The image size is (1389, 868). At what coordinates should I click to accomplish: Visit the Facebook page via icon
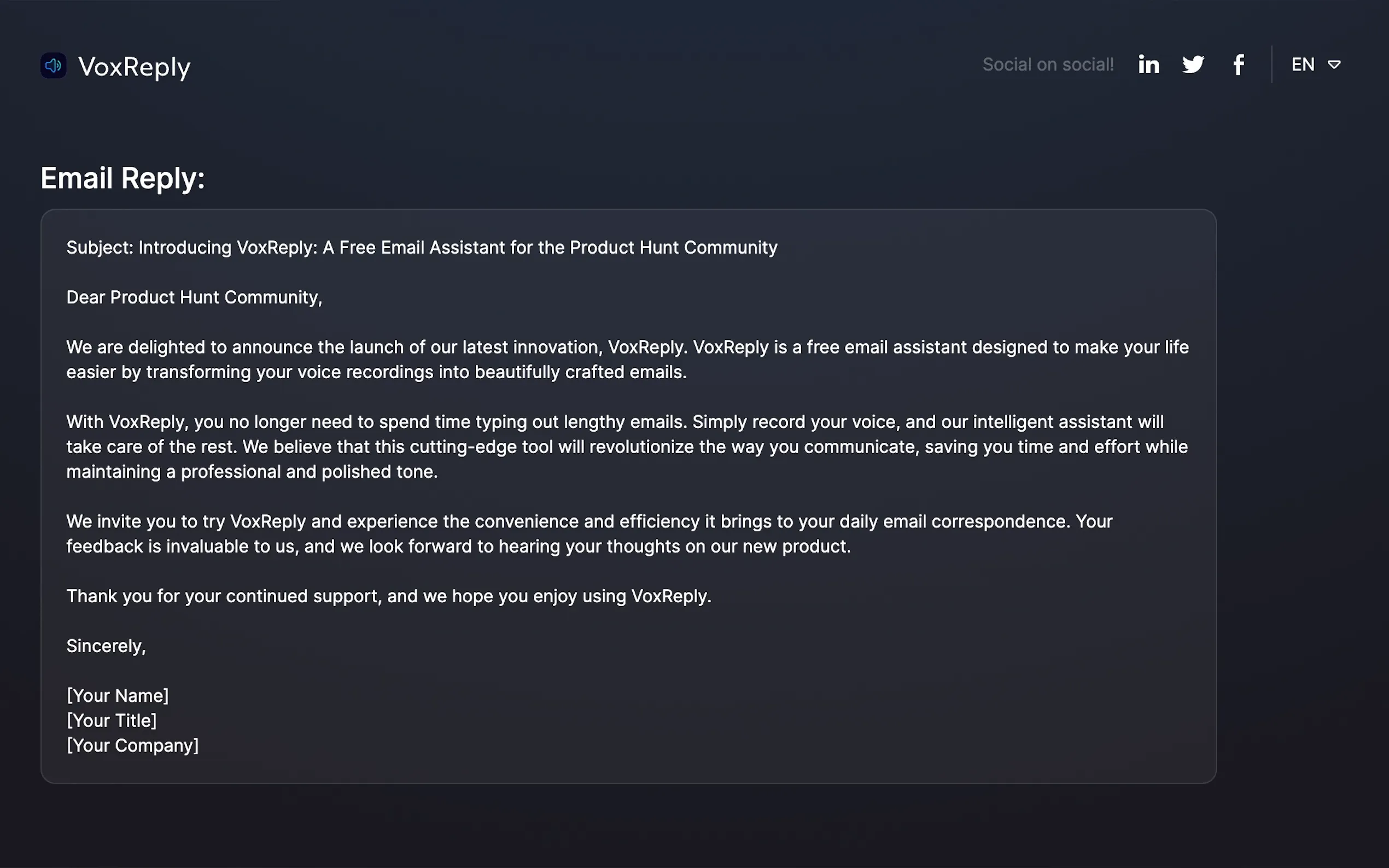[1239, 64]
